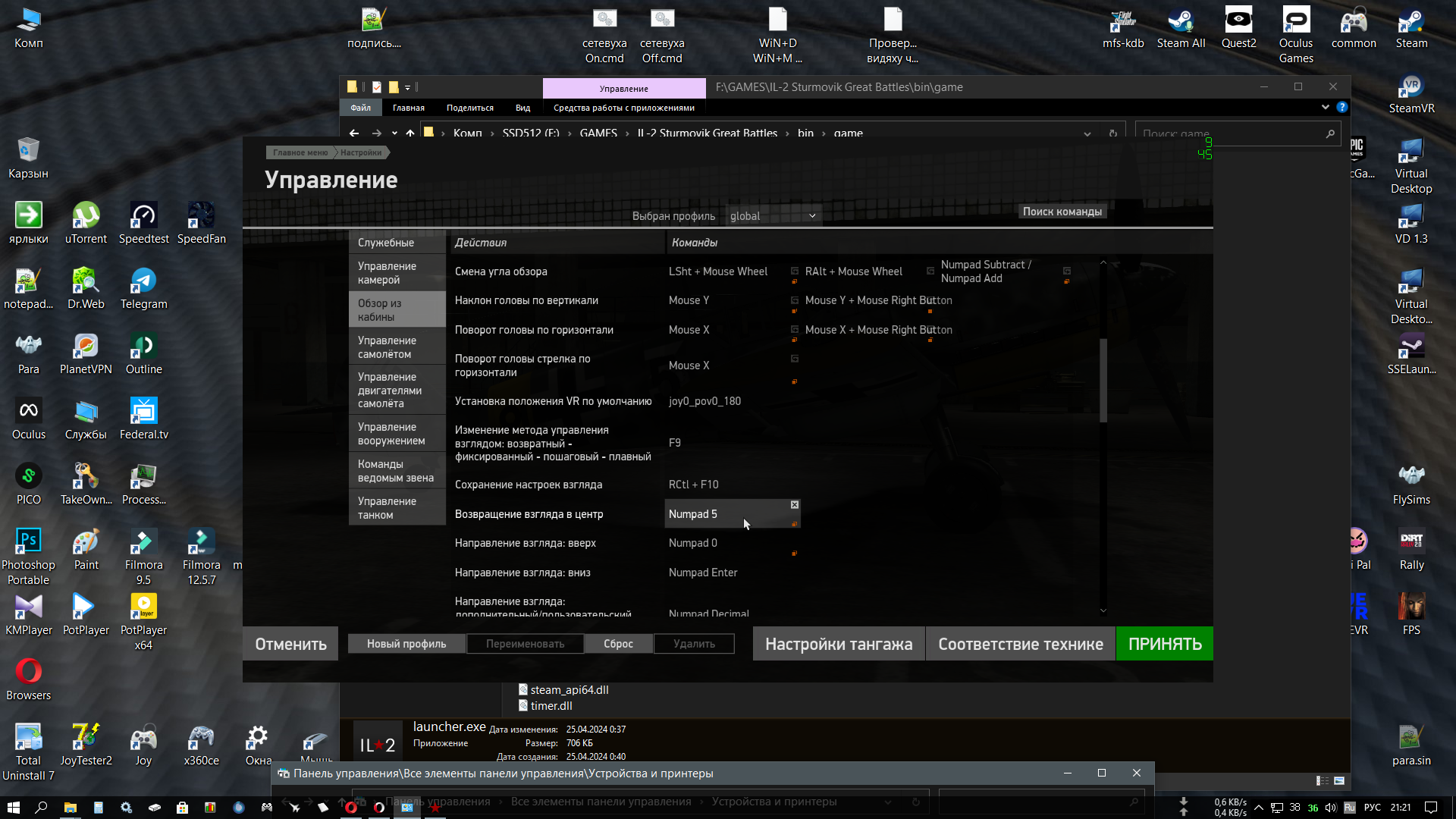
Task: Click the Windows Start button
Action: click(13, 808)
